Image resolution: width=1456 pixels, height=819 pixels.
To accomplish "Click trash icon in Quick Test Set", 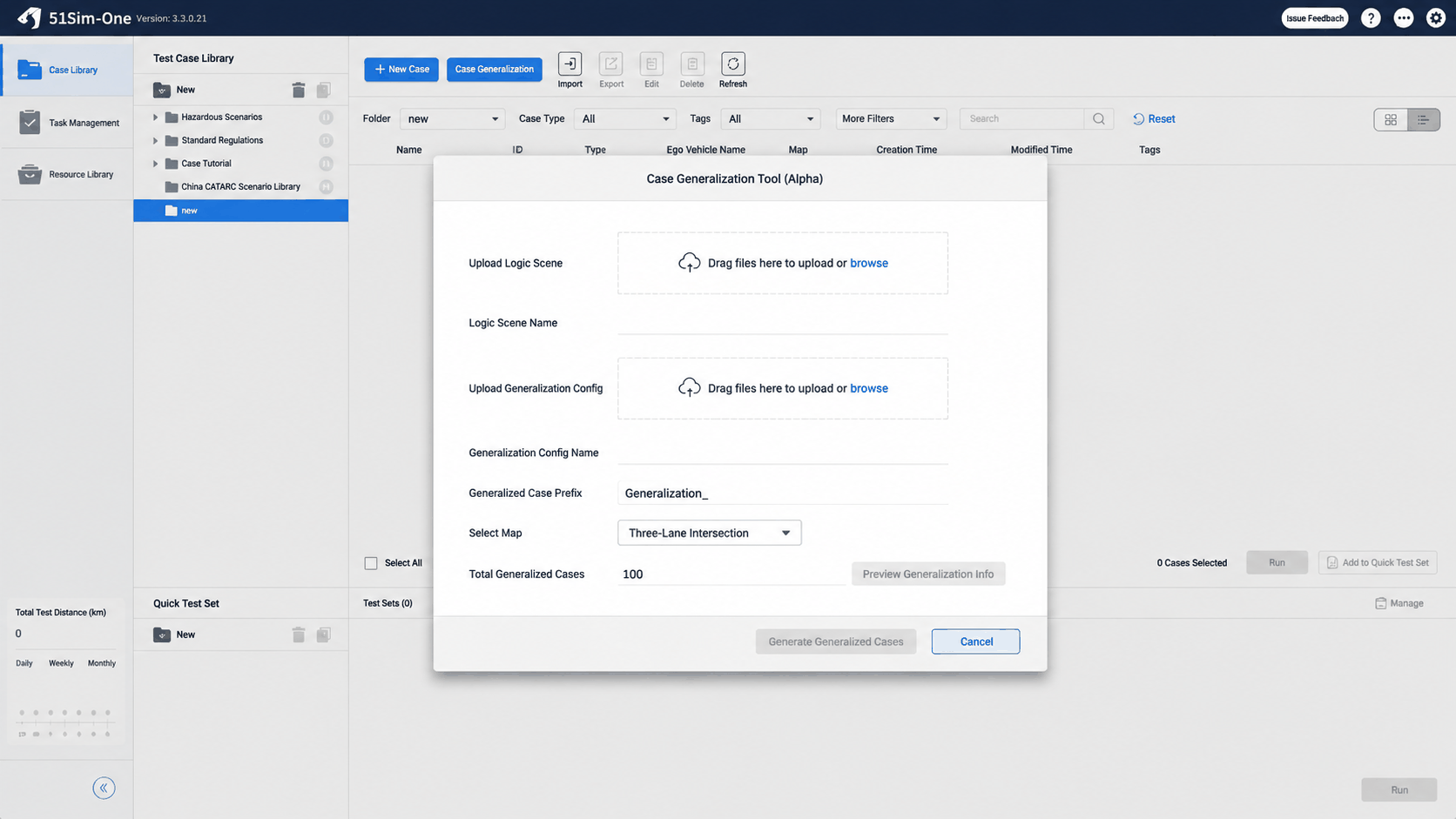I will coord(299,634).
